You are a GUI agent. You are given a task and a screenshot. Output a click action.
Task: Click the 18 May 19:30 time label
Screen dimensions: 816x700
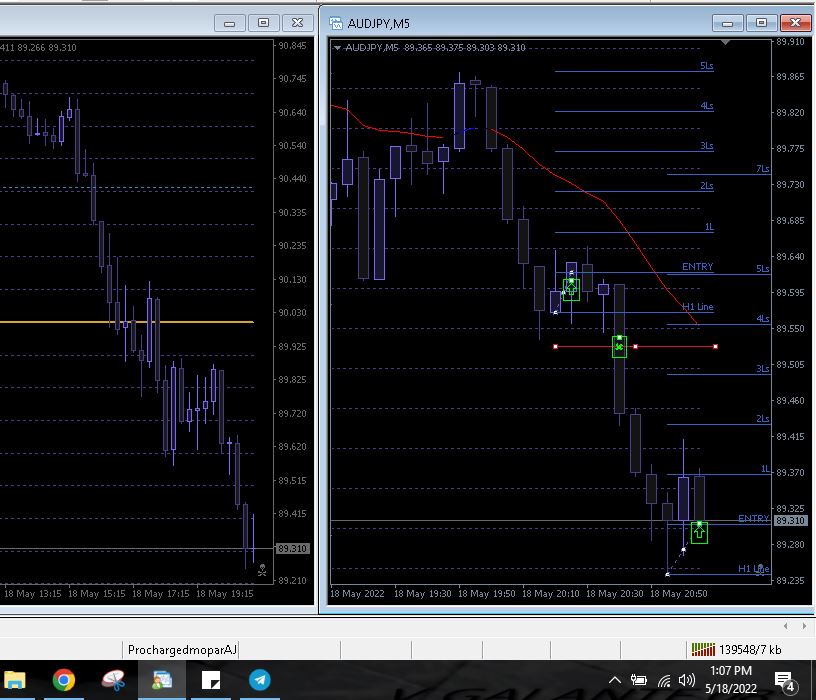pos(422,593)
